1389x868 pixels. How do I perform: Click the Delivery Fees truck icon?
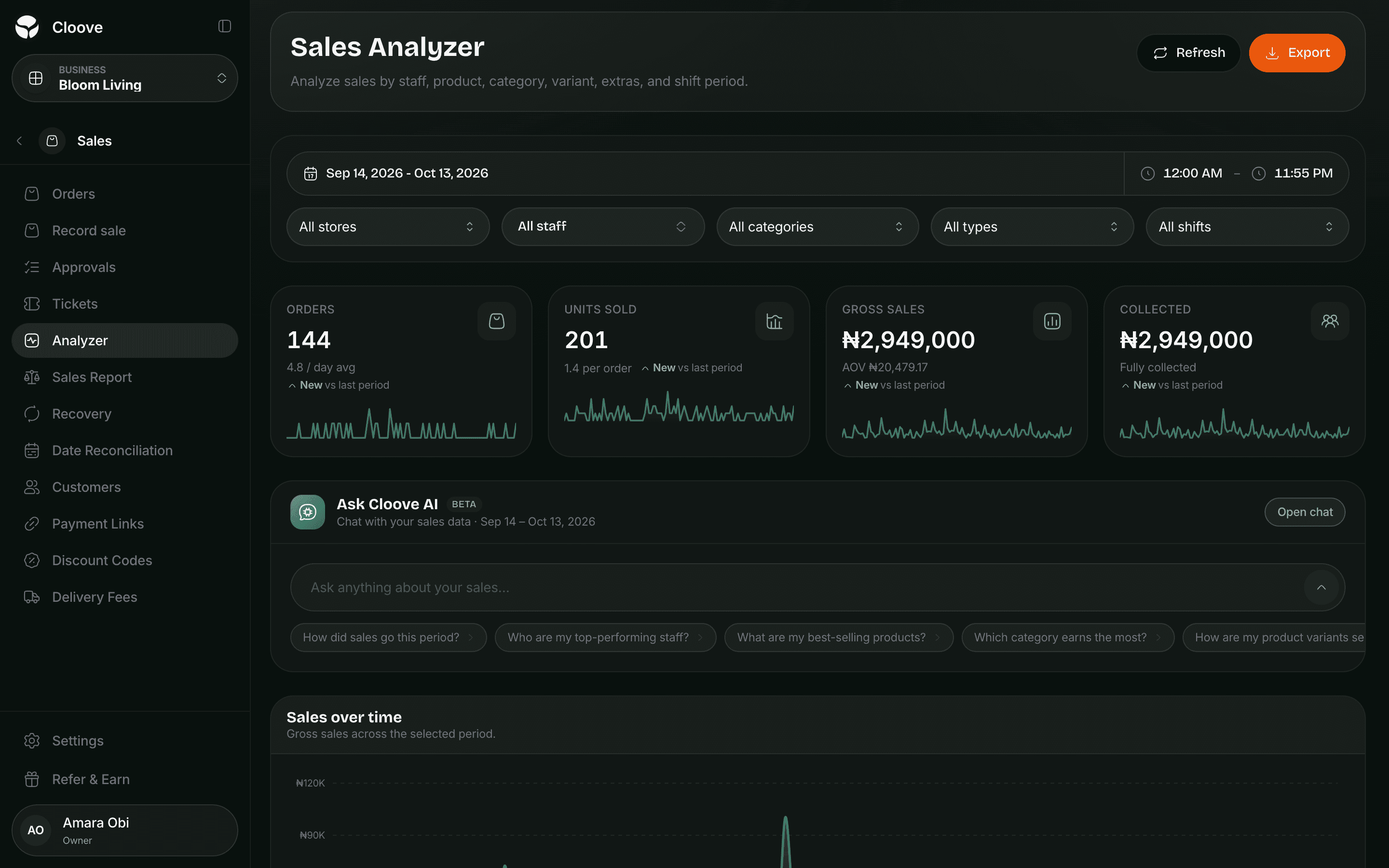[32, 597]
